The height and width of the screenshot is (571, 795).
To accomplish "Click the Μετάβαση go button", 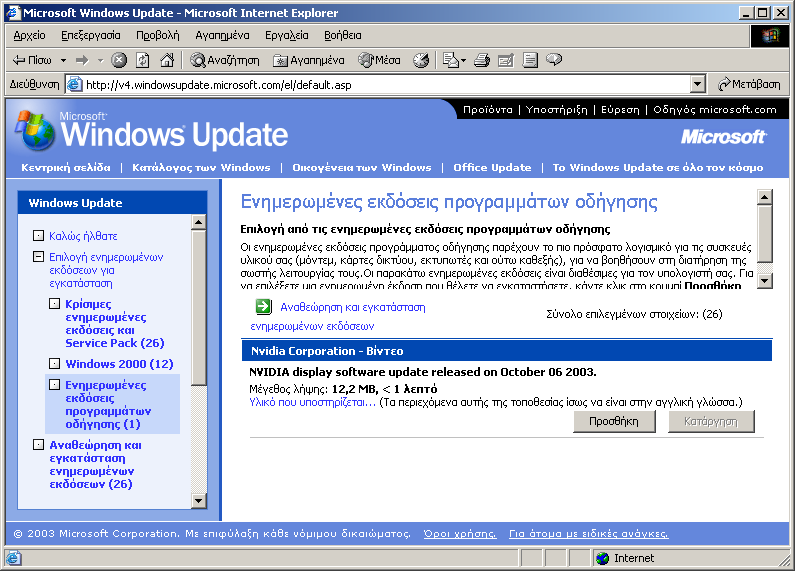I will [x=749, y=84].
